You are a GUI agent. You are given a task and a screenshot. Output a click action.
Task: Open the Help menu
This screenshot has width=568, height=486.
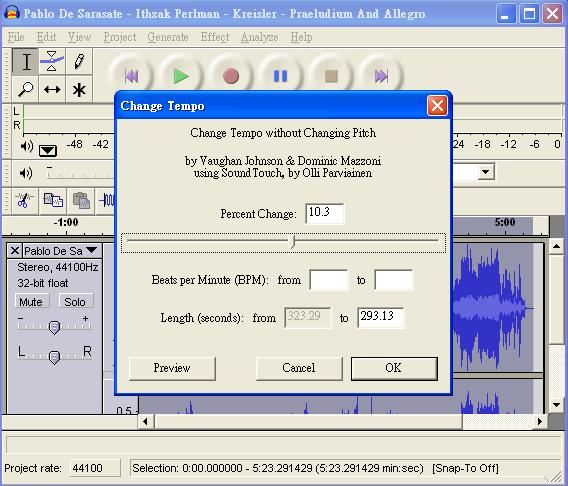click(x=301, y=37)
